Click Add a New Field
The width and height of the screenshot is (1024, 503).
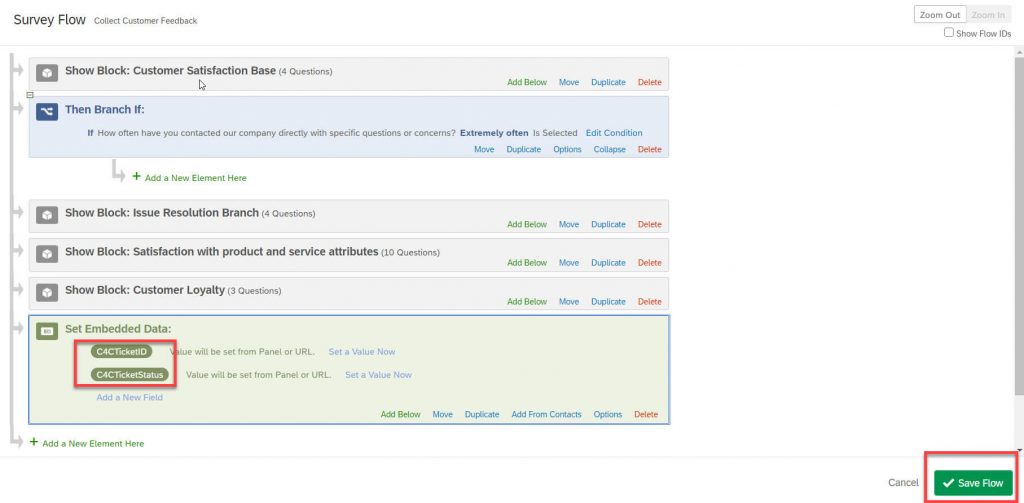coord(129,397)
